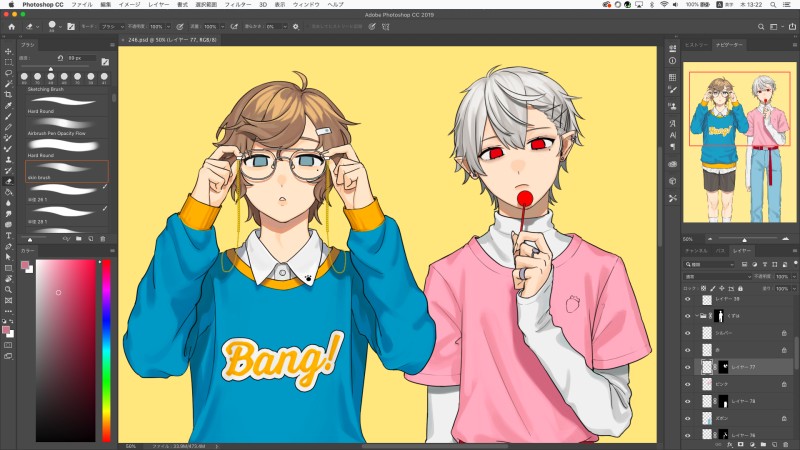Select the Hand tool

8,279
